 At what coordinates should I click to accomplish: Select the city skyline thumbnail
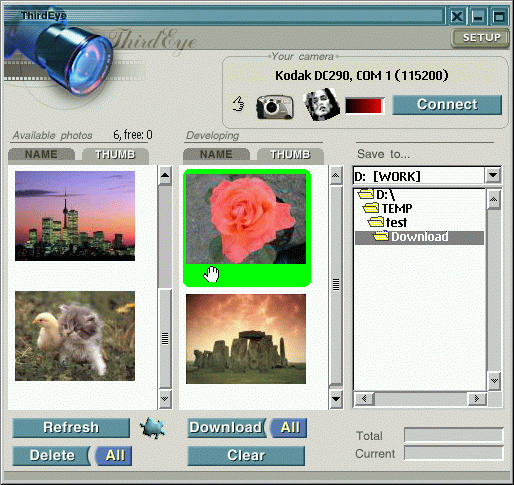75,216
